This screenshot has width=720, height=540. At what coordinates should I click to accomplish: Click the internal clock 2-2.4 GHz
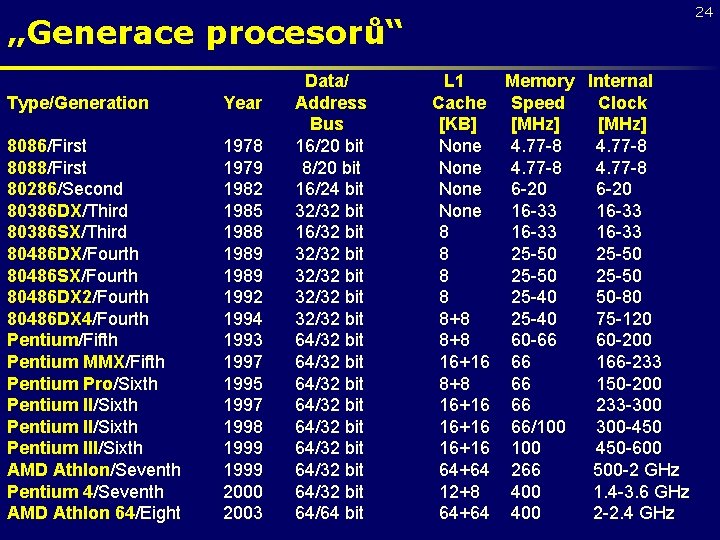click(634, 513)
